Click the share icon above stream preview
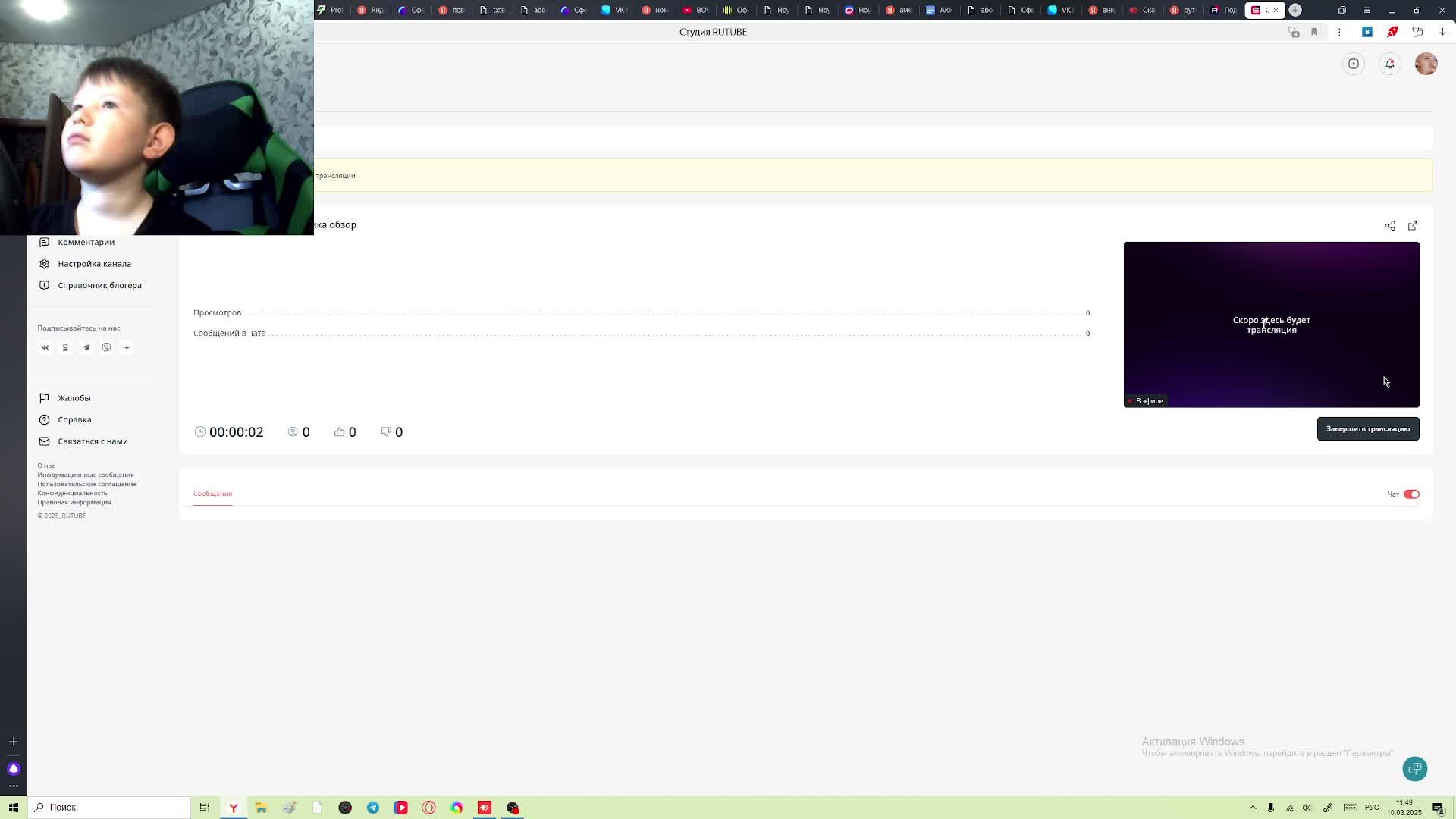 1389,226
